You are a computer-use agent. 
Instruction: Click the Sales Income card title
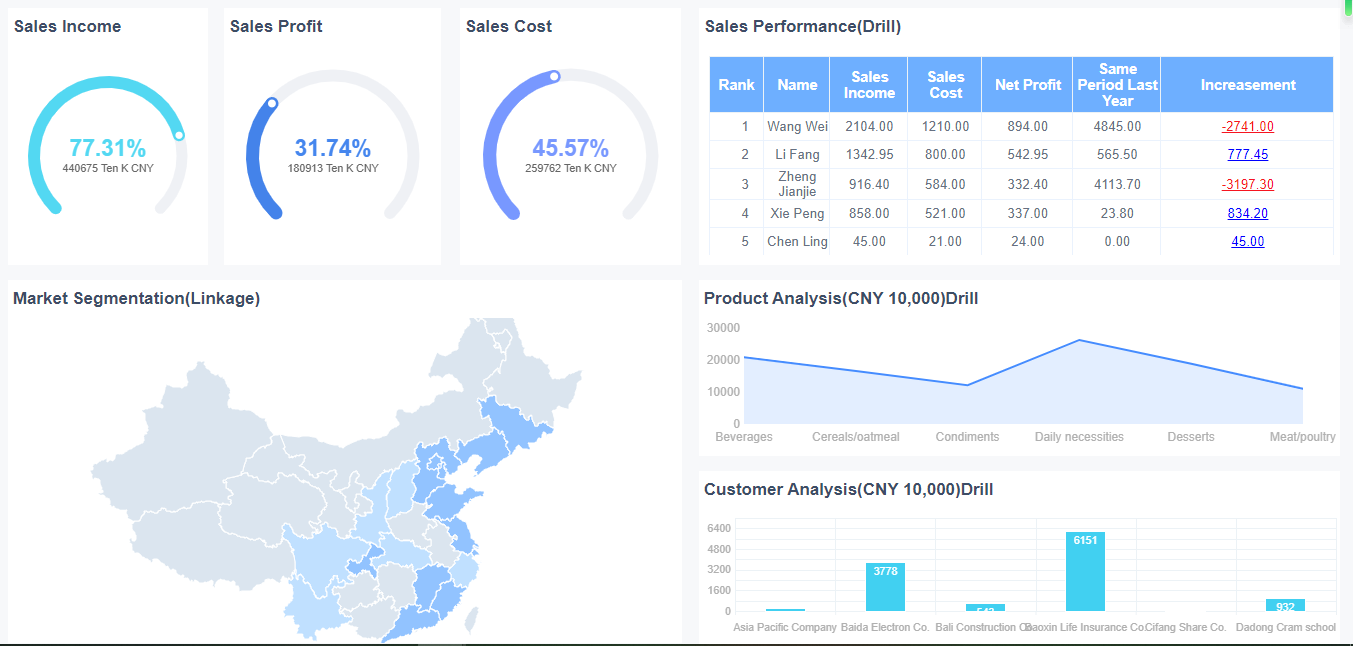tap(67, 27)
